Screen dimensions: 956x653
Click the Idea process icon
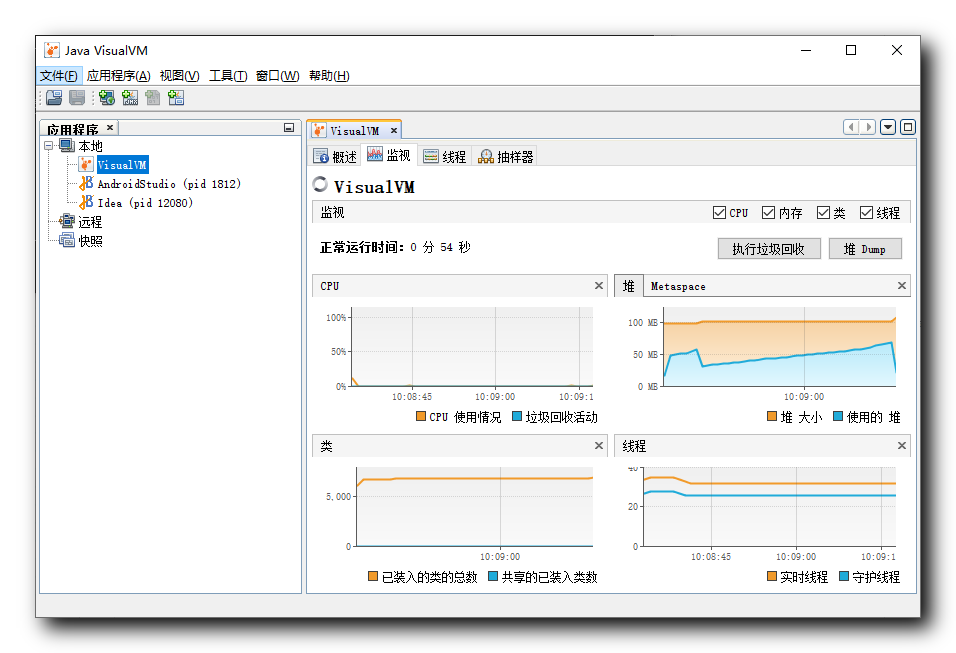coord(86,202)
